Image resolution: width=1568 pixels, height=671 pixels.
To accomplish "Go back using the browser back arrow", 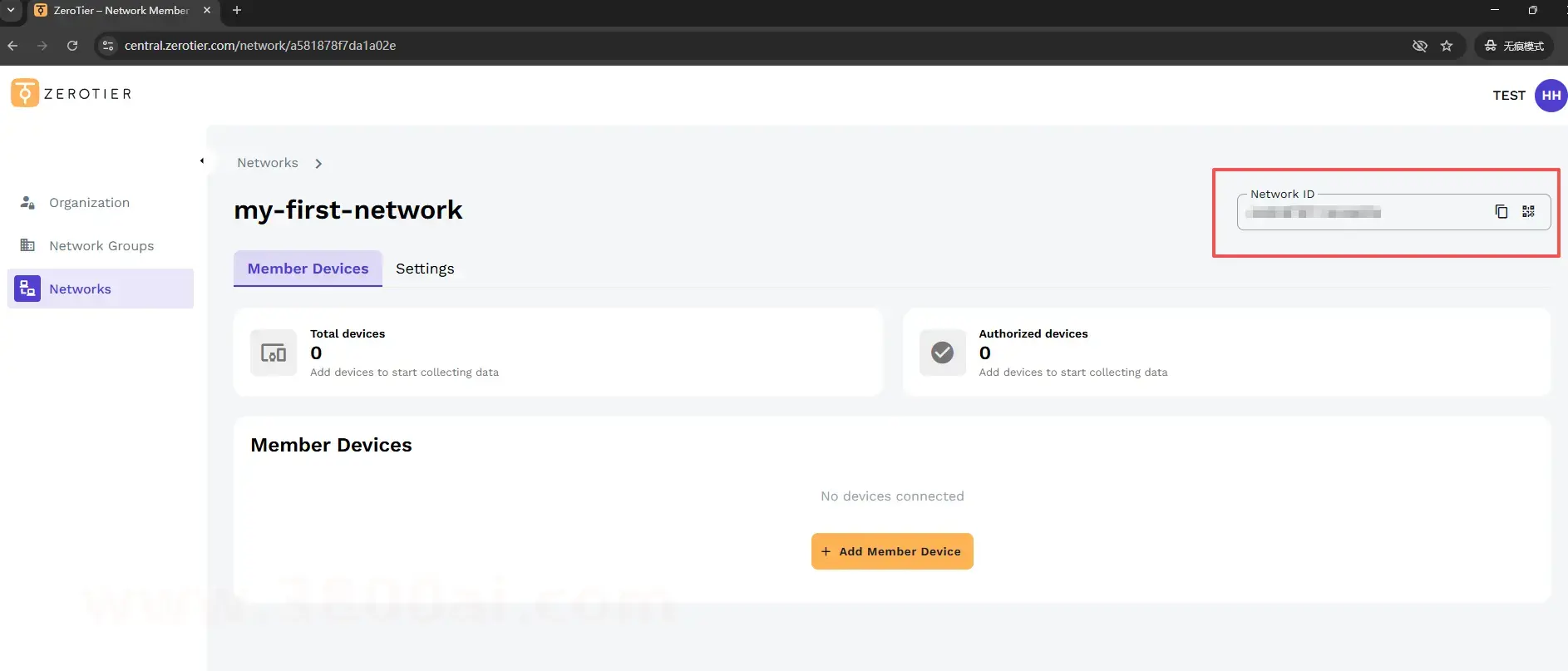I will pyautogui.click(x=12, y=46).
